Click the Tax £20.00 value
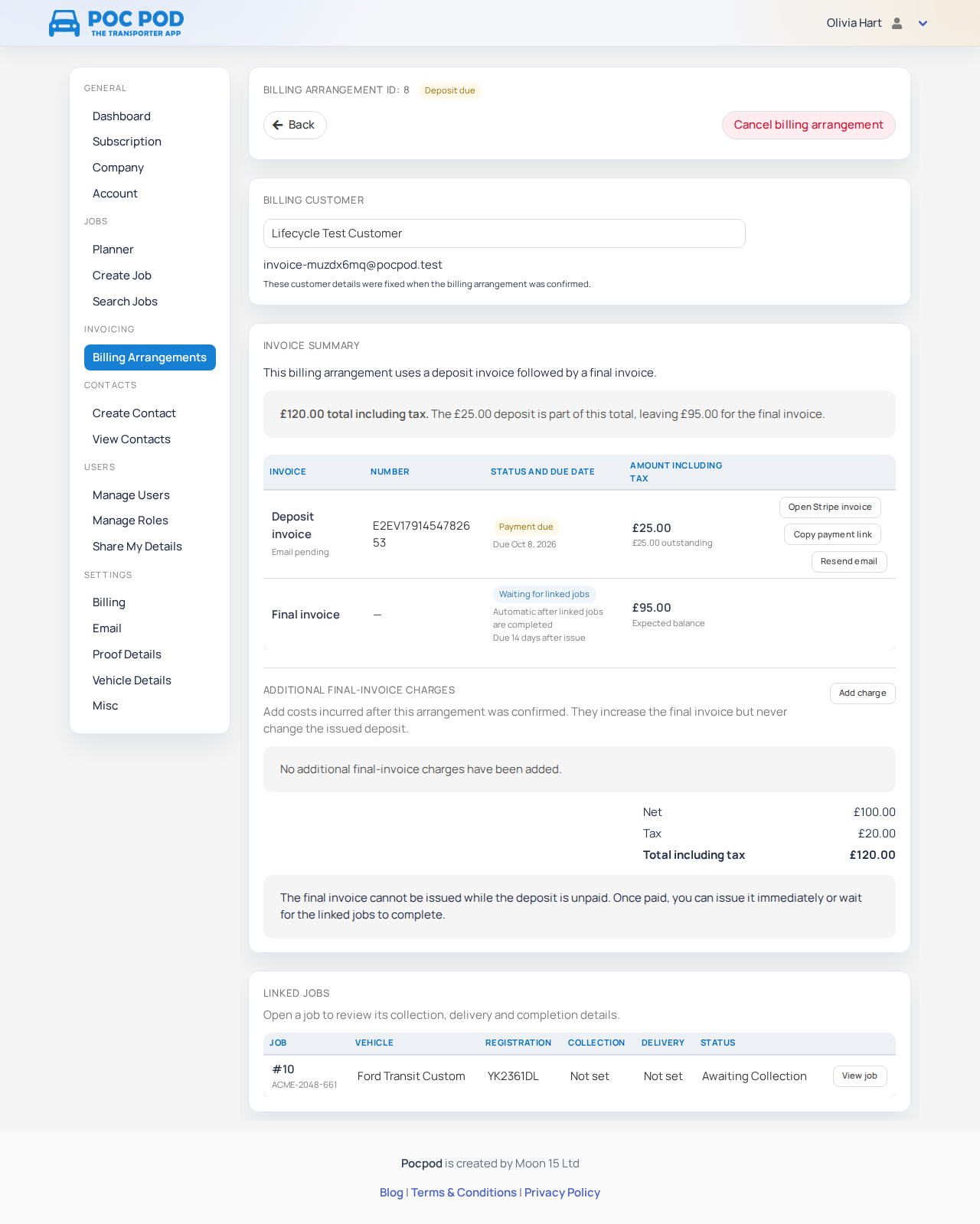Viewport: 980px width, 1224px height. (877, 834)
